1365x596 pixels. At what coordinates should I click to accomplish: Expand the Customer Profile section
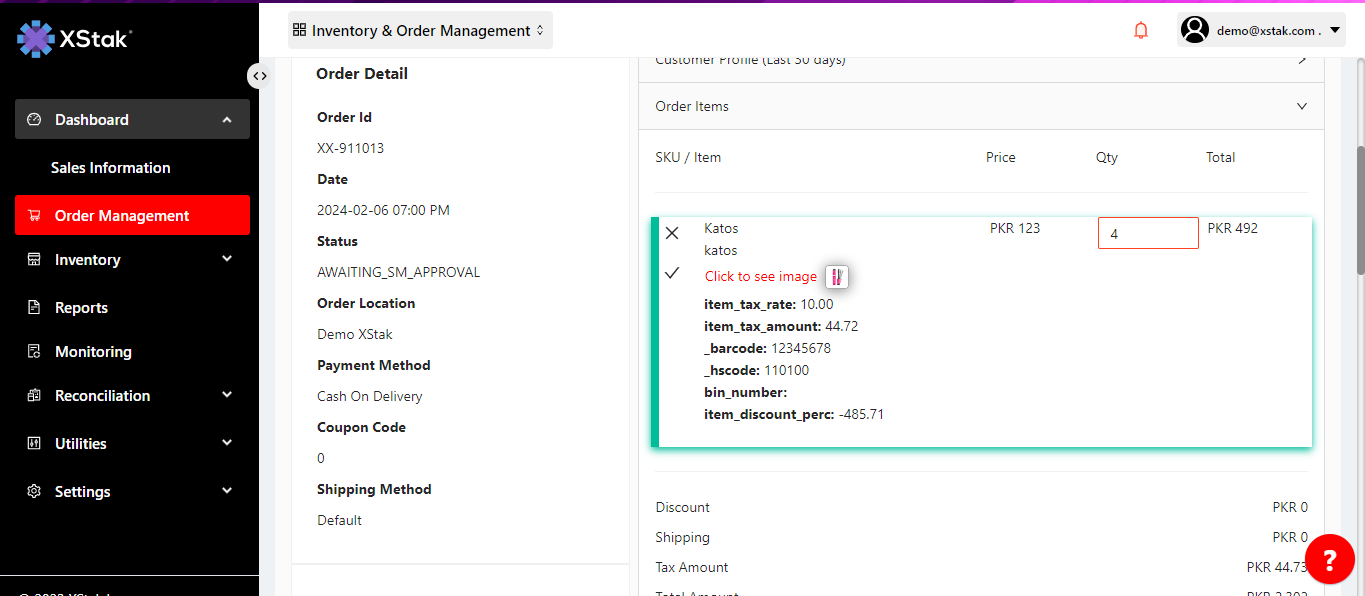pos(1301,61)
